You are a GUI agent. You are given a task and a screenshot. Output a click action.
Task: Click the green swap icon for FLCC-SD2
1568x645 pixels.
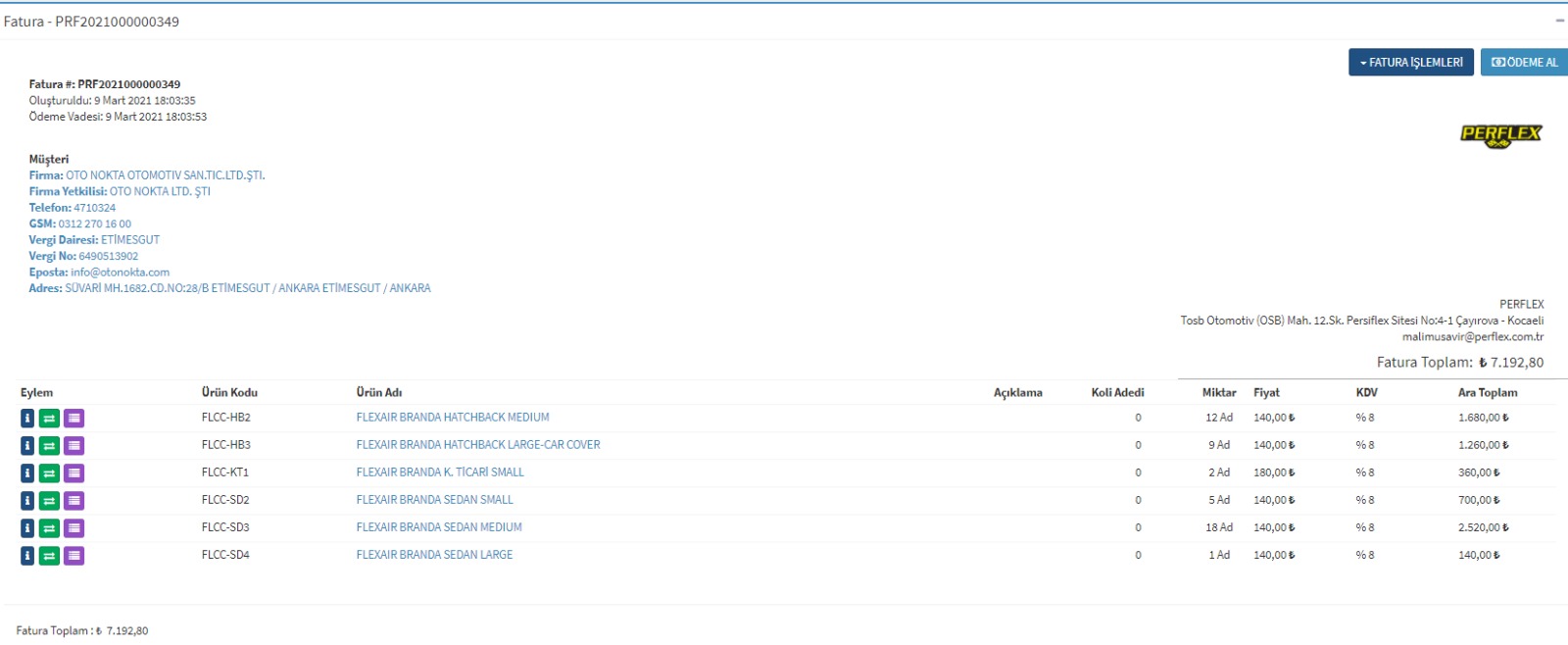click(x=49, y=501)
